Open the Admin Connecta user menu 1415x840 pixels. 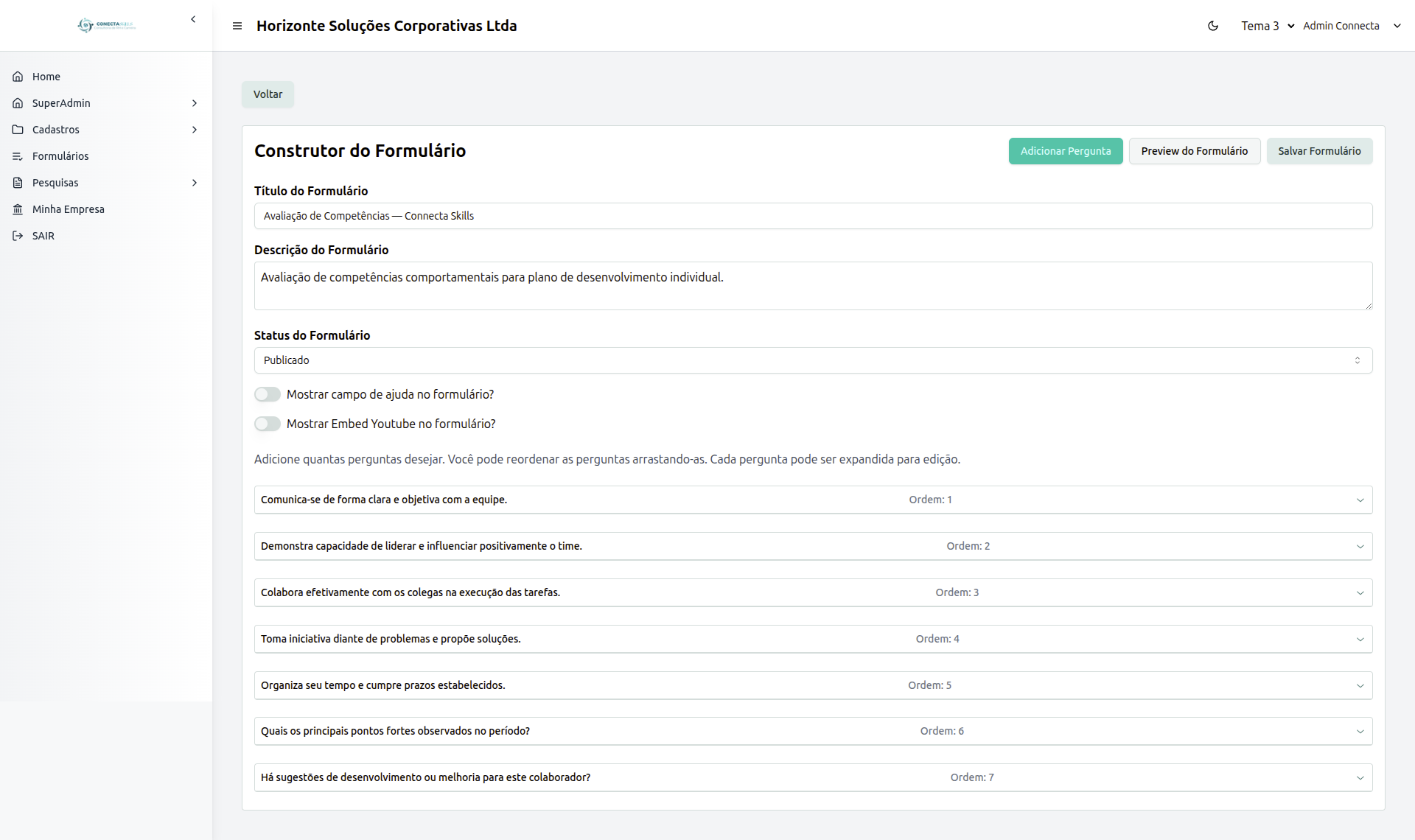[1352, 26]
